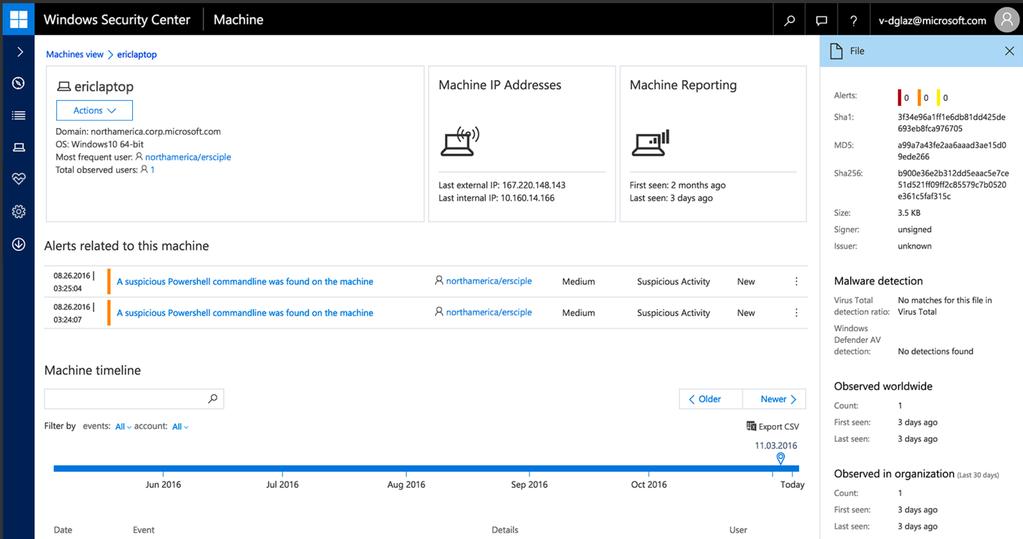Open the service health heart icon
1023x539 pixels.
tap(19, 179)
